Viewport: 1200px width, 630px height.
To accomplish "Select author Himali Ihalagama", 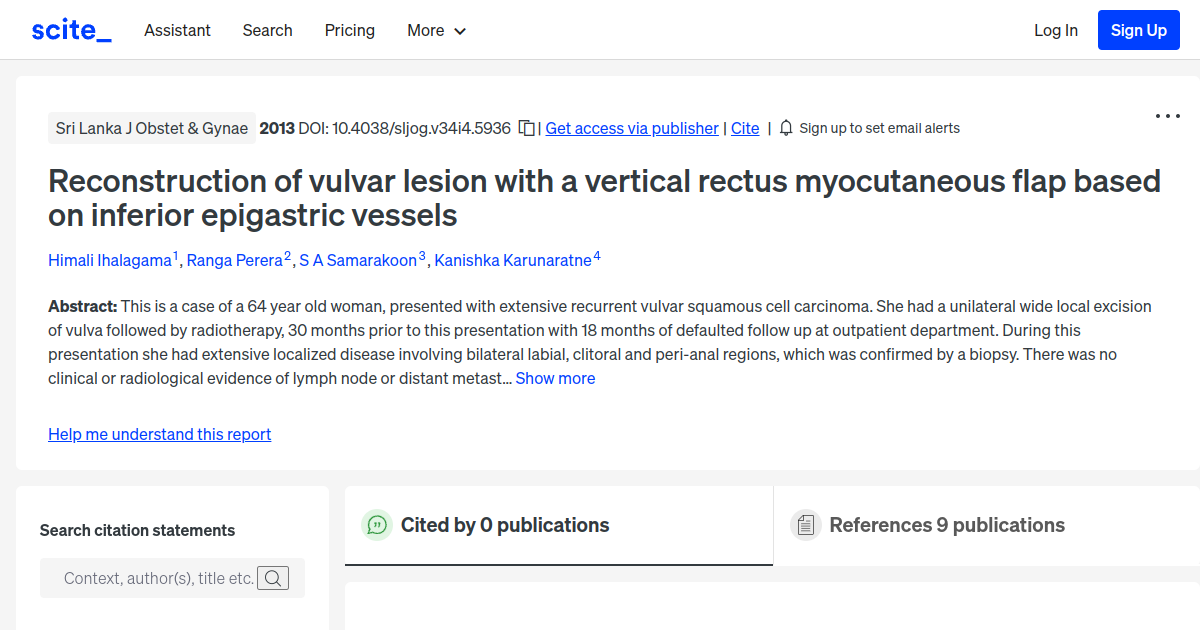I will click(109, 260).
